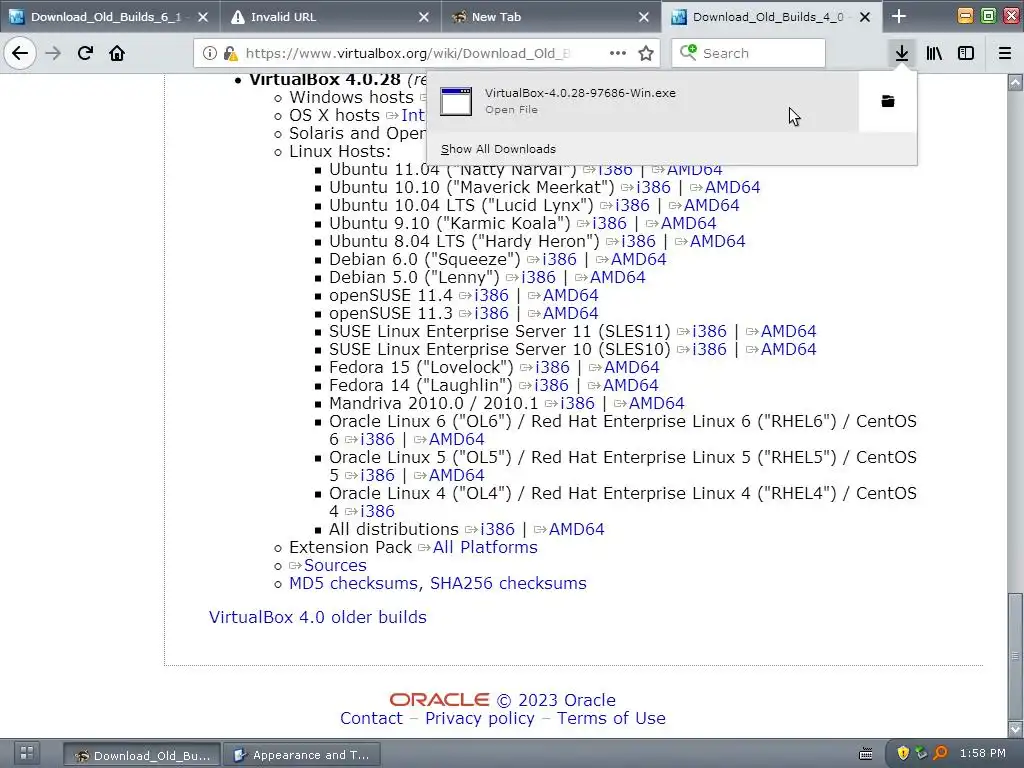Switch to Appearance and T... taskbar window
The image size is (1024, 768).
point(301,755)
